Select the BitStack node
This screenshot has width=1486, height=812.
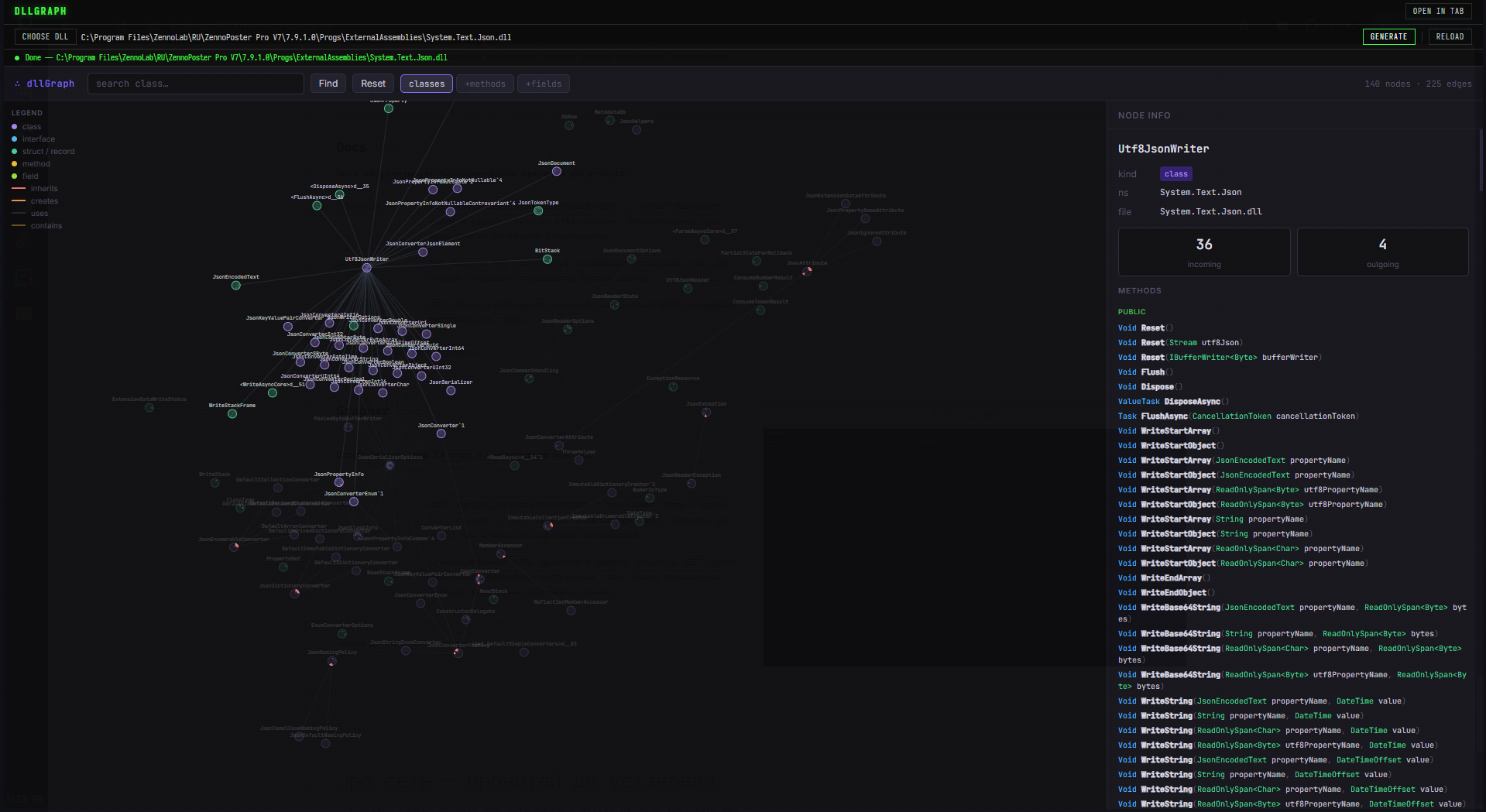coord(547,259)
